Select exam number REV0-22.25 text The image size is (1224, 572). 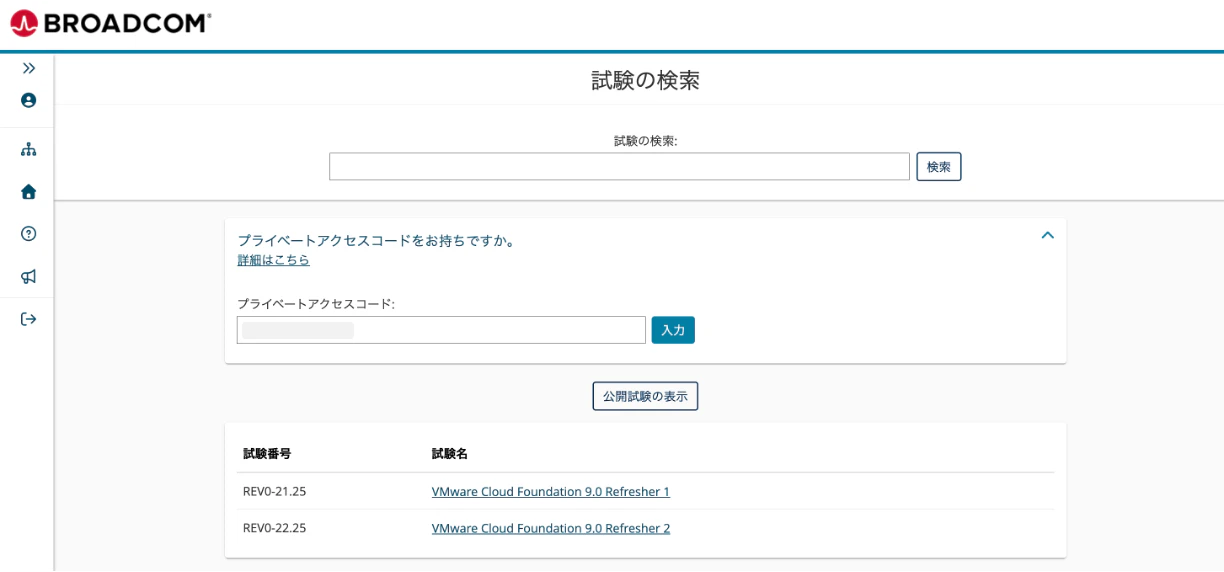pos(275,528)
